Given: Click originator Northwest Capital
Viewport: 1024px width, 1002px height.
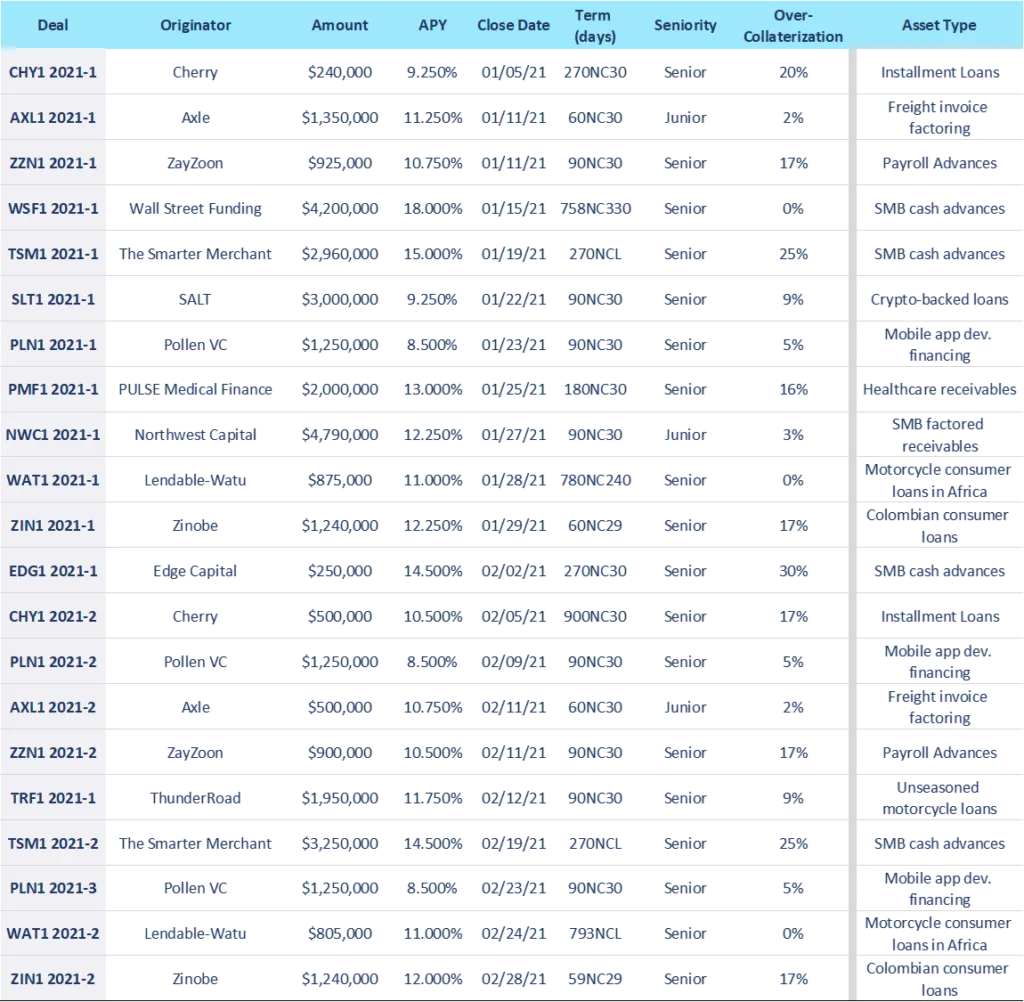Looking at the screenshot, I should 195,434.
